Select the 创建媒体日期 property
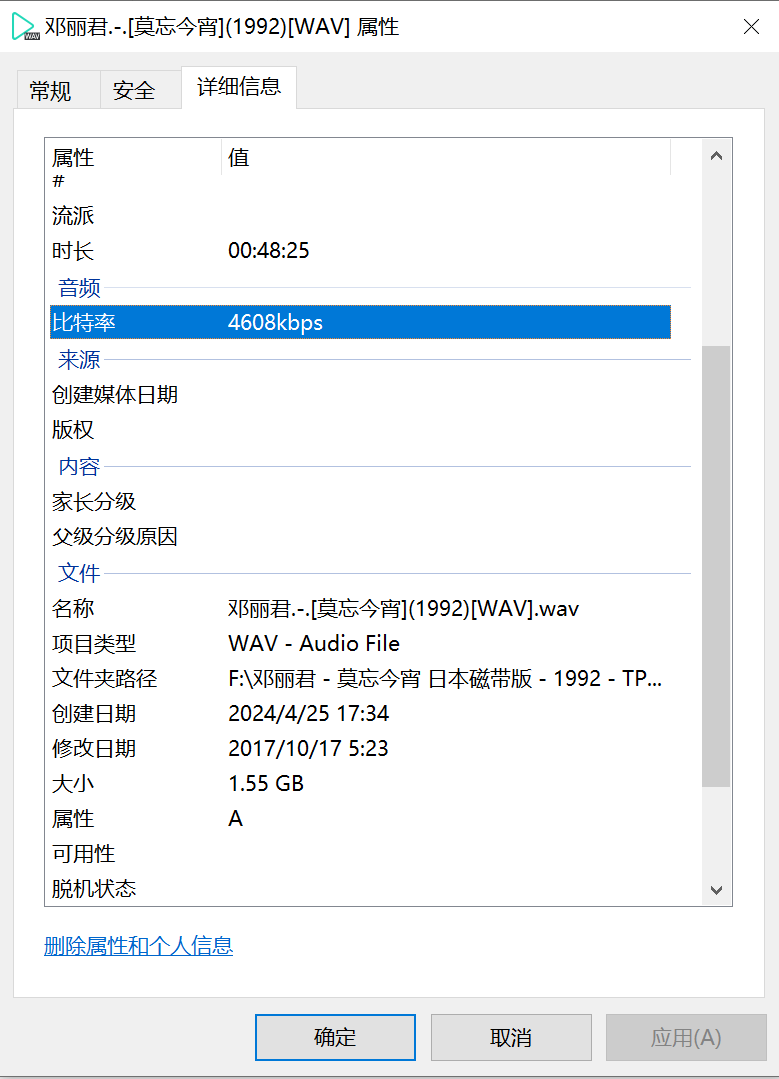 [x=360, y=394]
